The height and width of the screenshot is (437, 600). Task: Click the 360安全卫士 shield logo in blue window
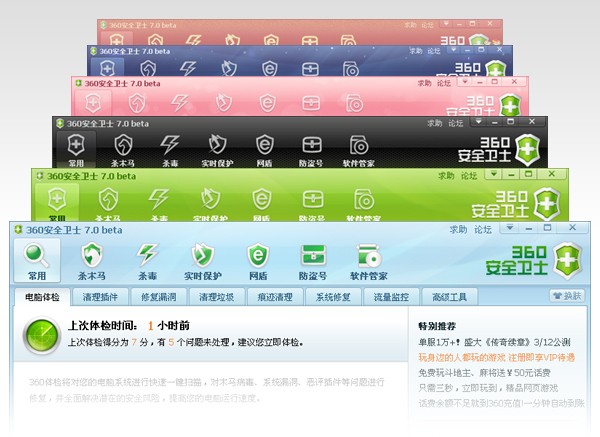[569, 260]
